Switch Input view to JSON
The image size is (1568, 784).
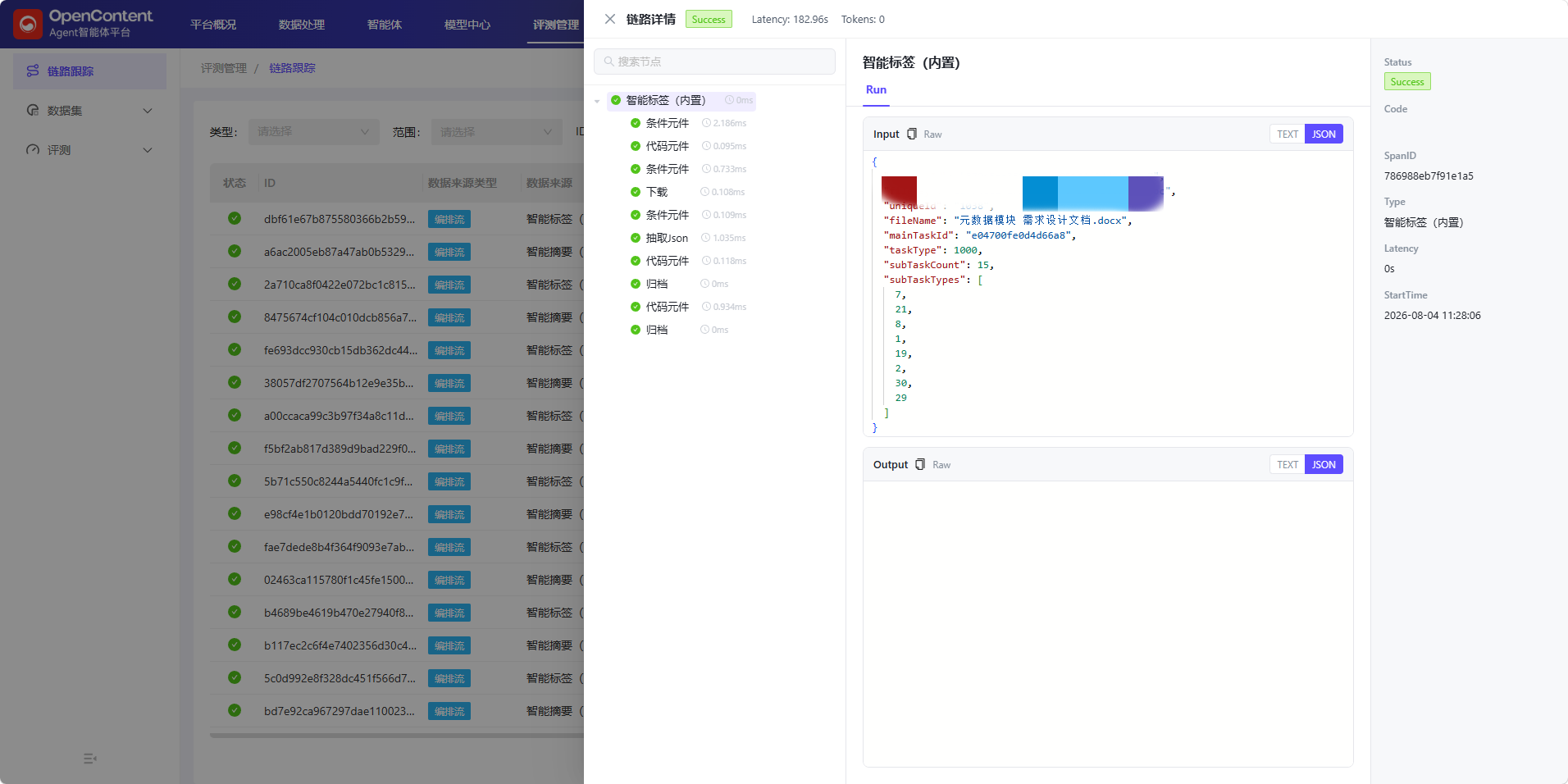pos(1324,134)
